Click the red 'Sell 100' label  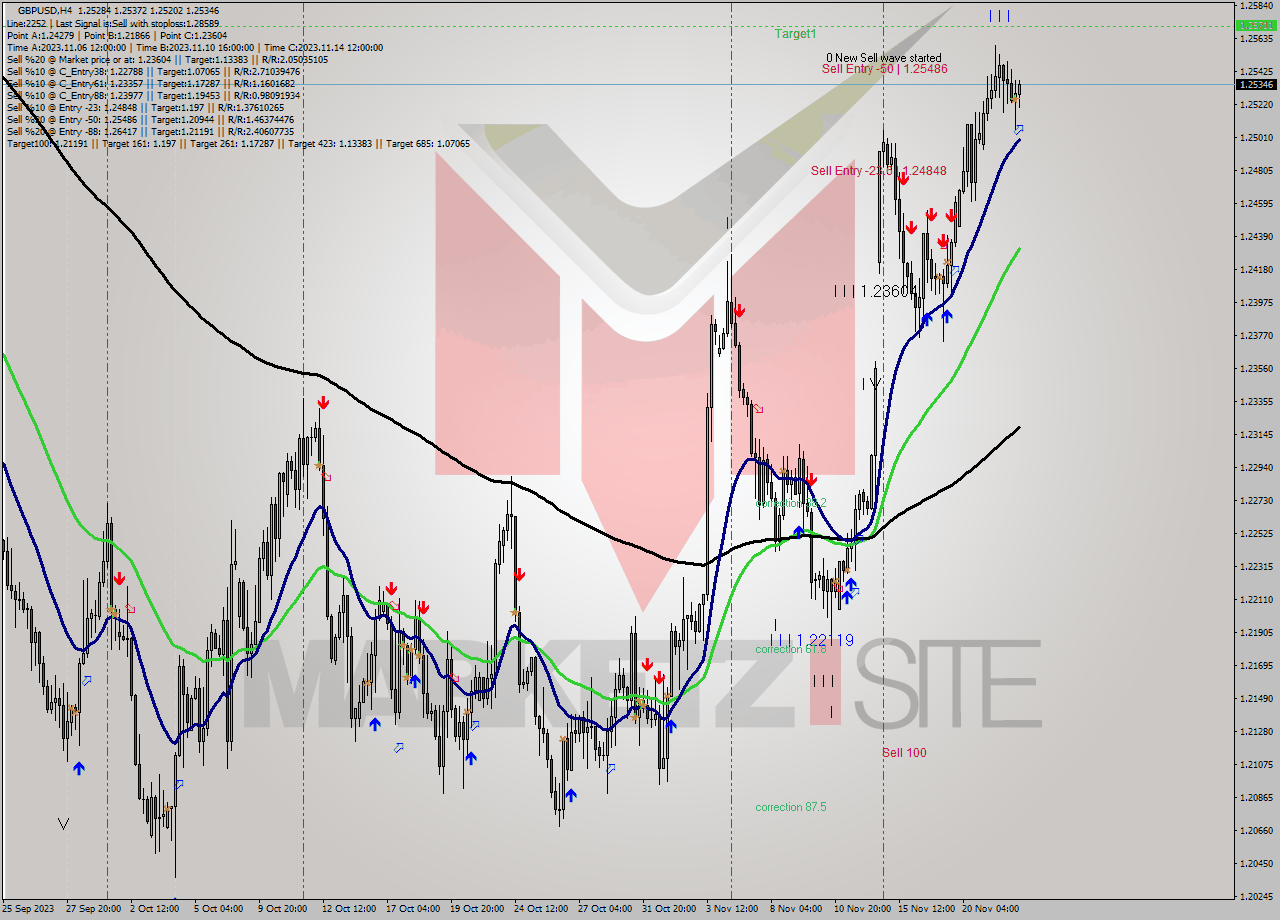[x=904, y=752]
